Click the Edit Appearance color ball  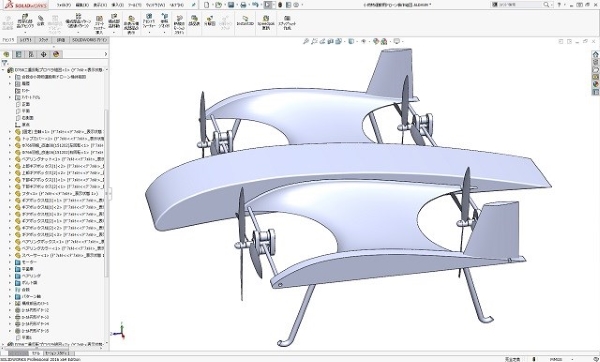(x=376, y=41)
